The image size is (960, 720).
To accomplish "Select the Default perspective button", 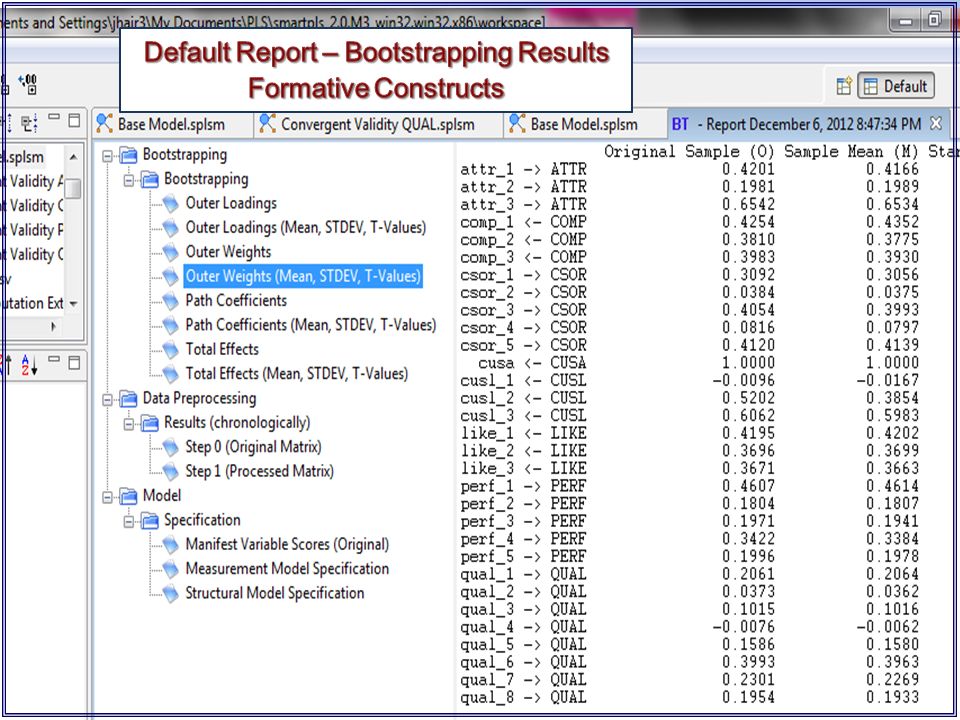I will click(896, 86).
